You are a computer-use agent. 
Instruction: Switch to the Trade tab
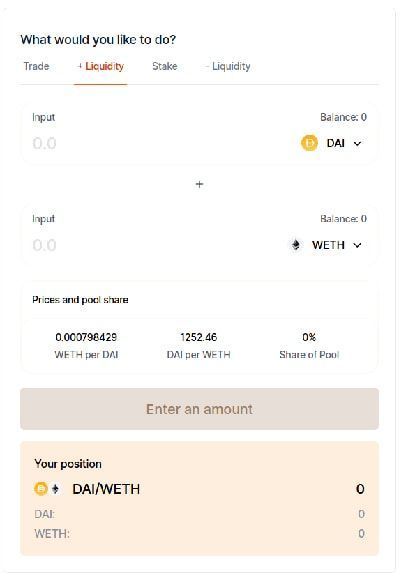tap(36, 66)
